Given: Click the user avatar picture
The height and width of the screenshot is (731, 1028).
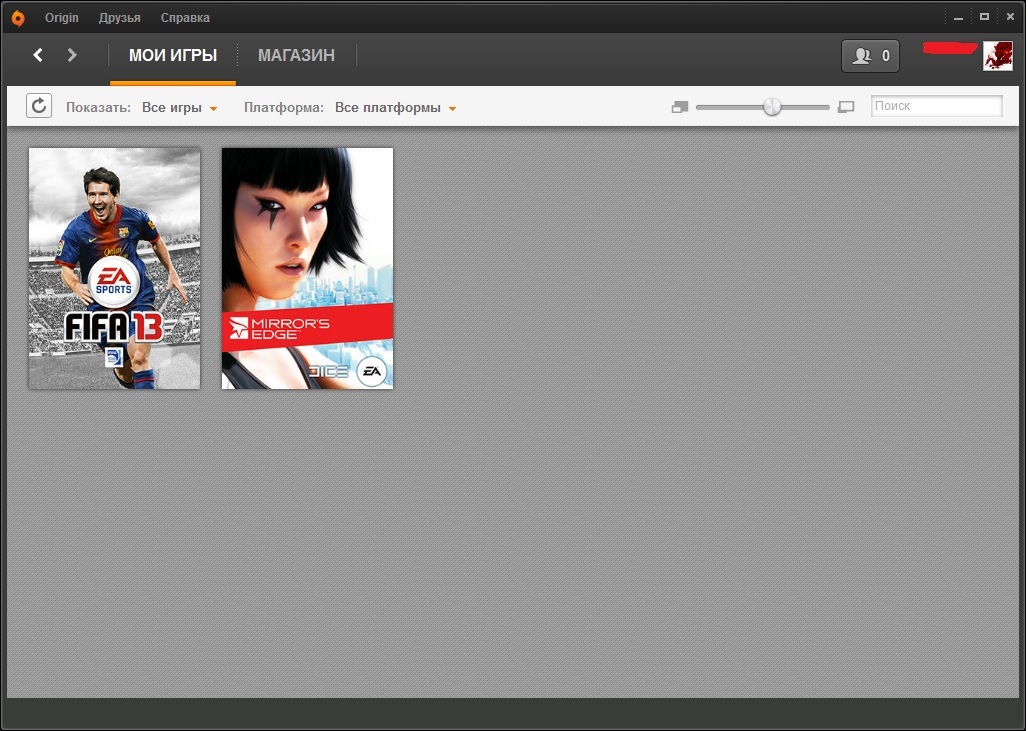Looking at the screenshot, I should pos(997,56).
